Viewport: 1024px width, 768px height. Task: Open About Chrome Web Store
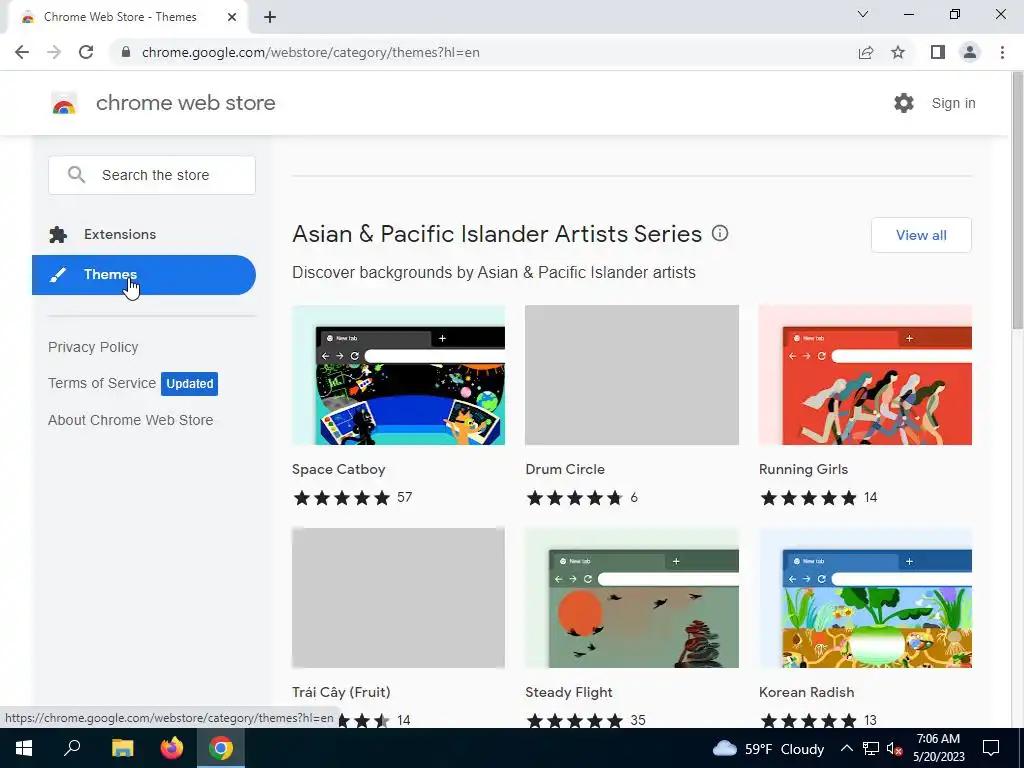[x=131, y=420]
